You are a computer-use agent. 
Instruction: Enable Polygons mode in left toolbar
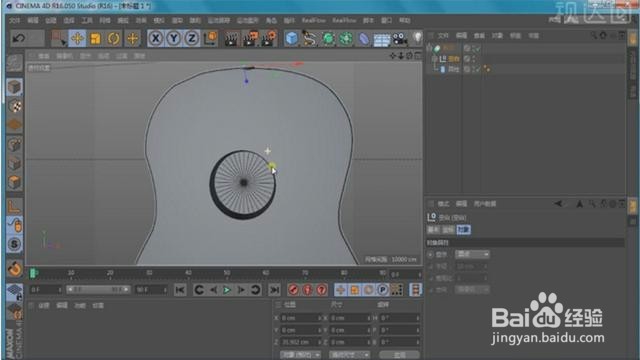pos(14,182)
